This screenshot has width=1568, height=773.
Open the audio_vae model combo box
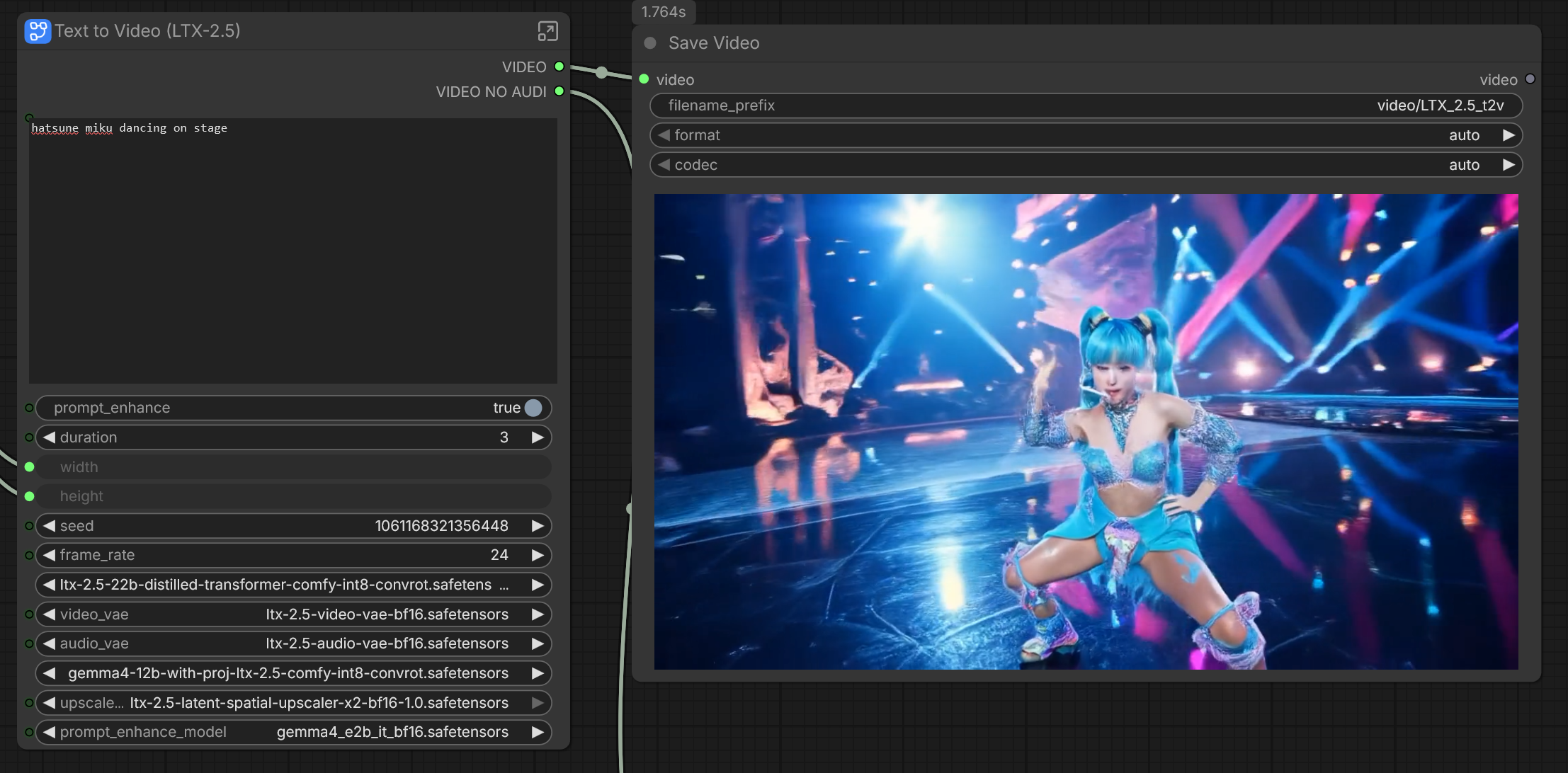click(293, 643)
